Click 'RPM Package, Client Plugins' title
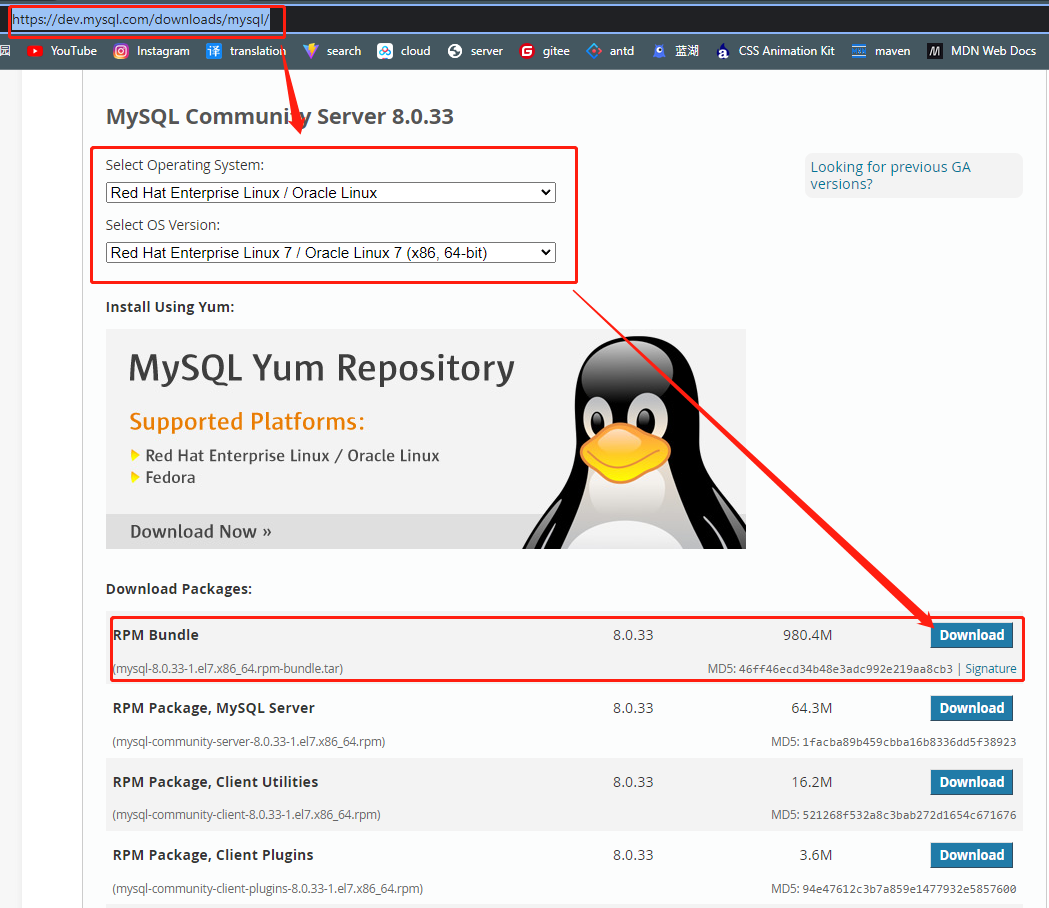The image size is (1049, 908). point(213,854)
